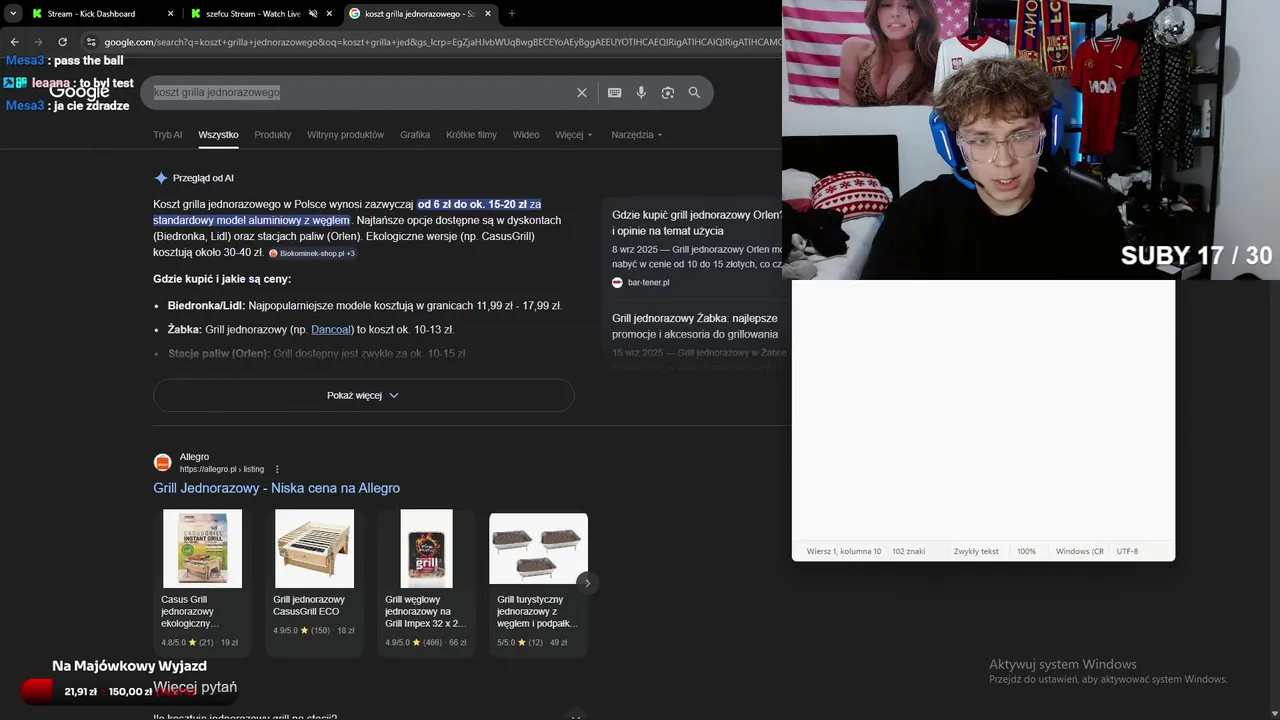Image resolution: width=1280 pixels, height=720 pixels.
Task: Show next Allegro products with arrow
Action: 587,583
